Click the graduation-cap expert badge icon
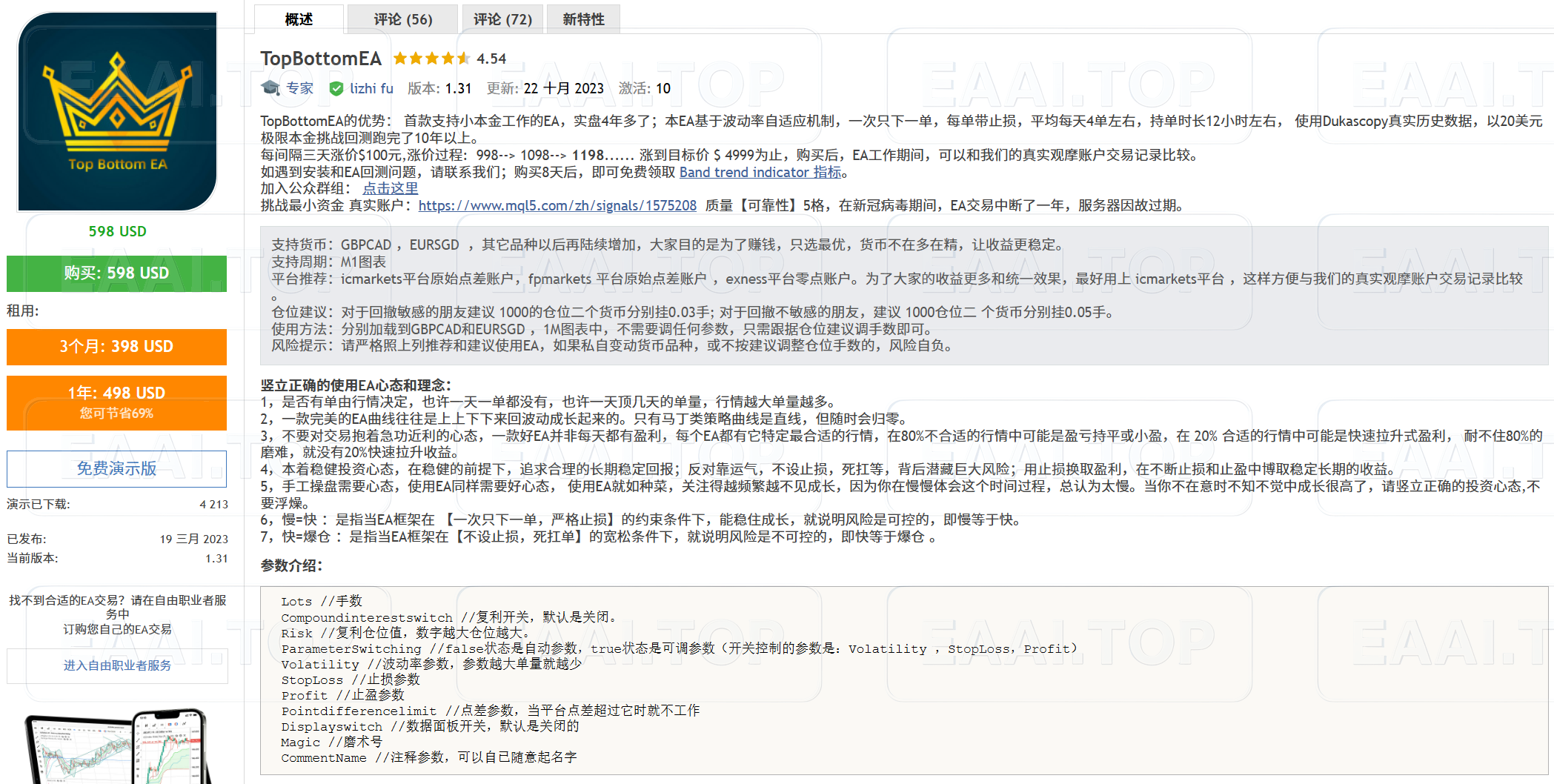 (x=272, y=87)
